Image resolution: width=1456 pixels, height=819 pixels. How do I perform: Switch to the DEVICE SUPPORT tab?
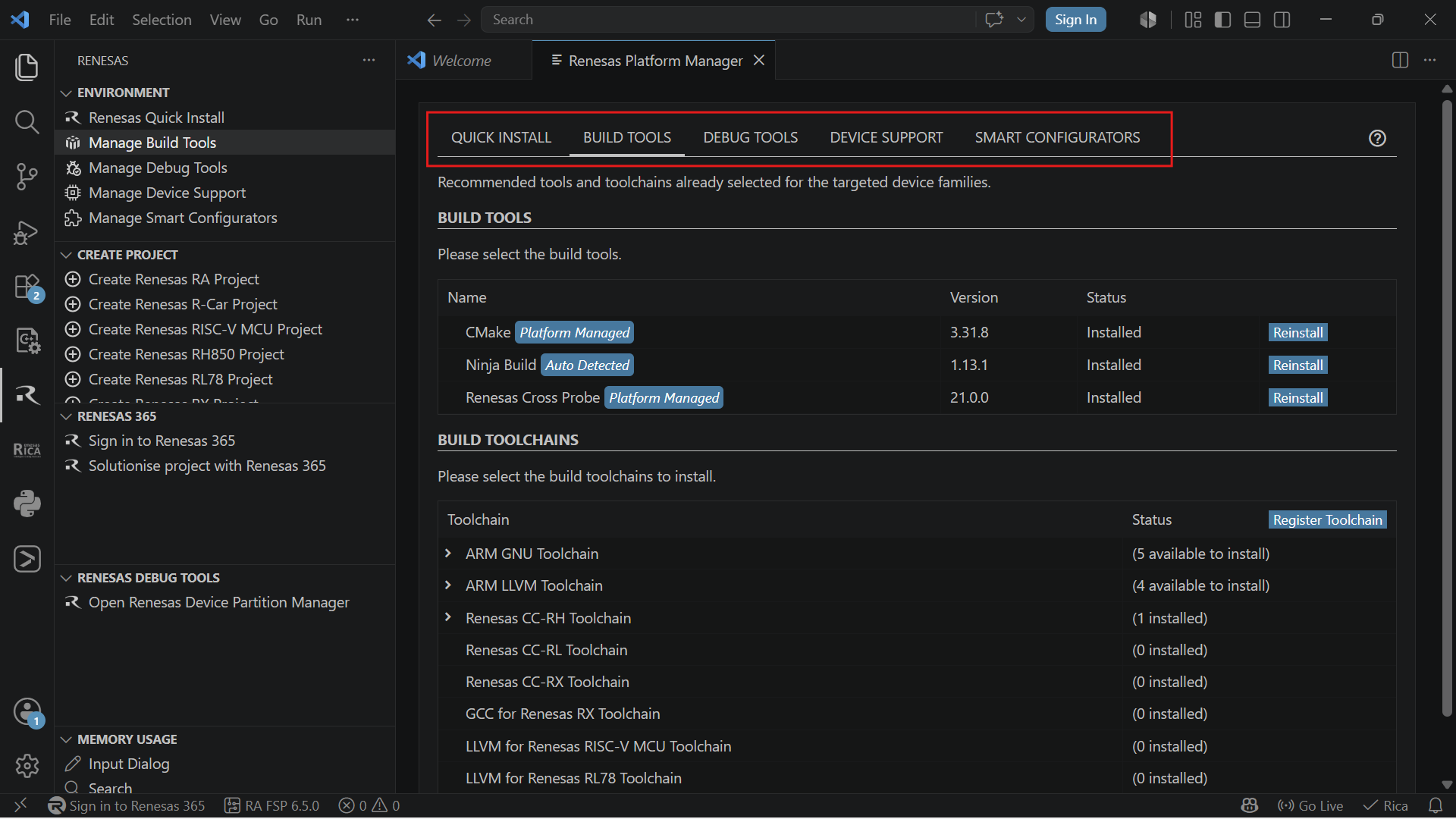click(886, 137)
